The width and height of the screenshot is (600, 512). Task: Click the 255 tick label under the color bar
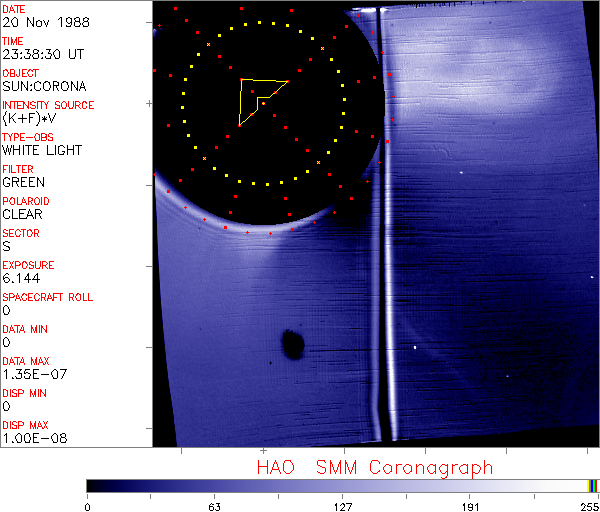(590, 506)
